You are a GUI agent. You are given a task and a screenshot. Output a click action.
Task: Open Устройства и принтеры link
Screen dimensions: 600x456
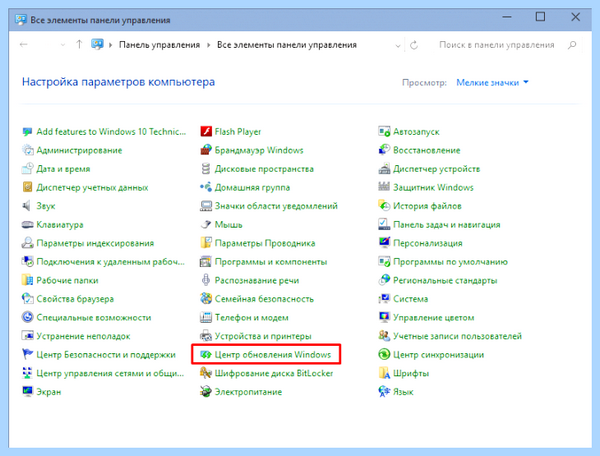[x=263, y=336]
